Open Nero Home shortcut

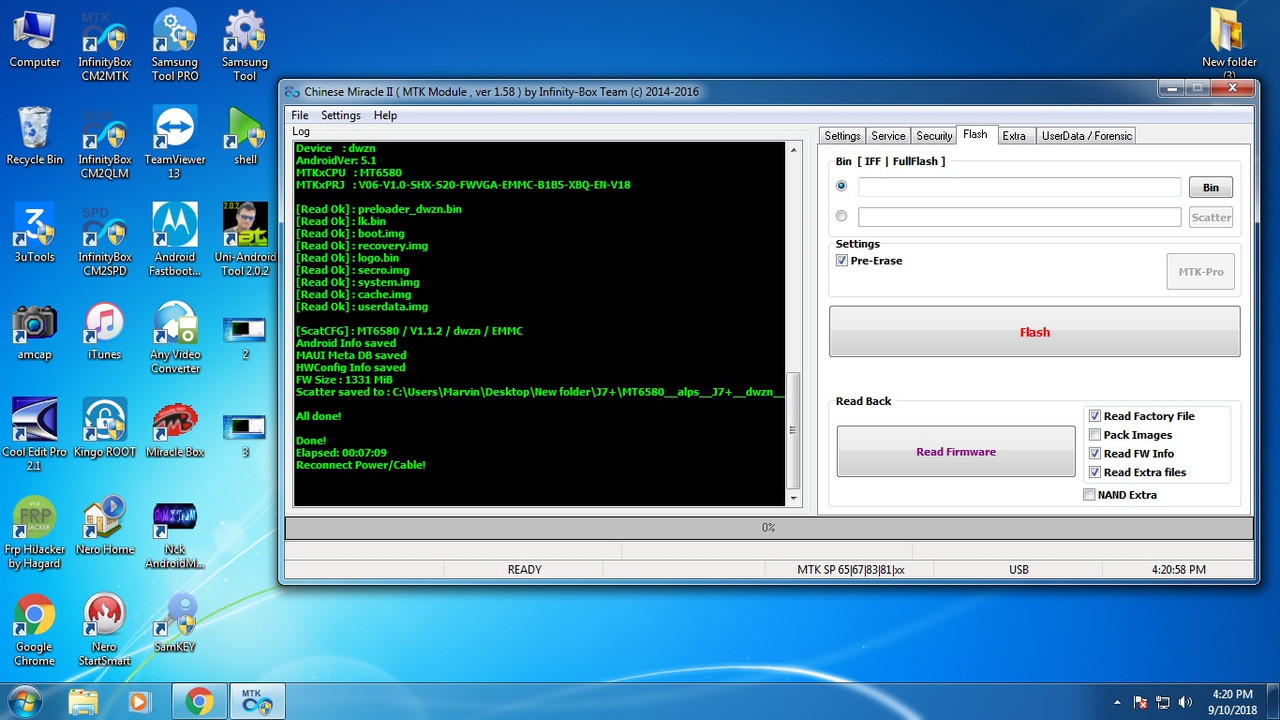click(x=105, y=527)
